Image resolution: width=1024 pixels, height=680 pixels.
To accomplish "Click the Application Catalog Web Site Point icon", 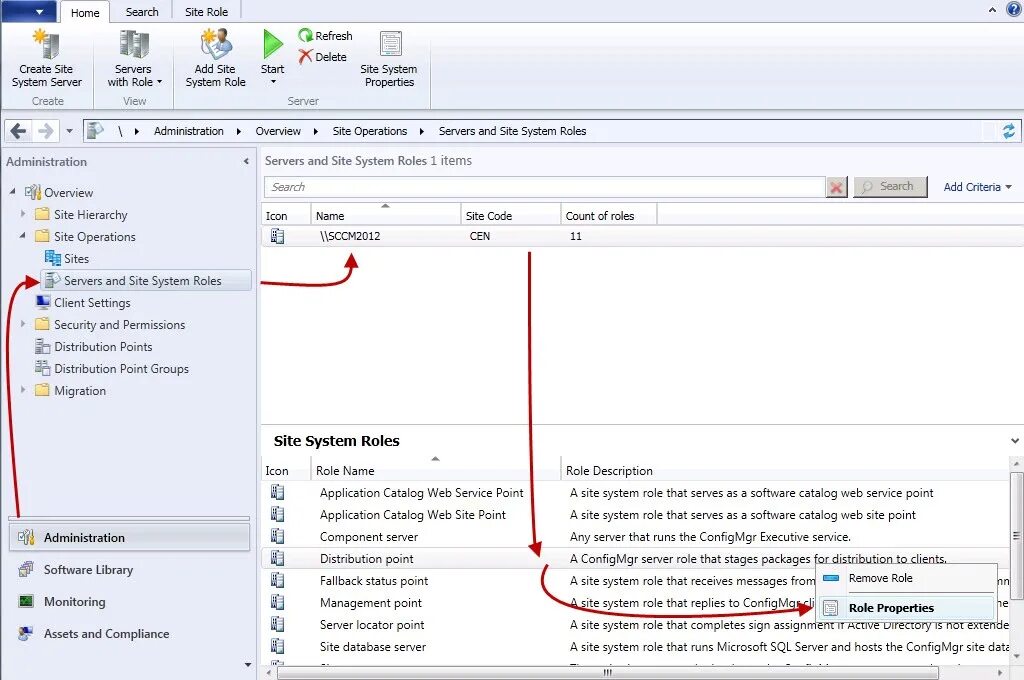I will 278,514.
